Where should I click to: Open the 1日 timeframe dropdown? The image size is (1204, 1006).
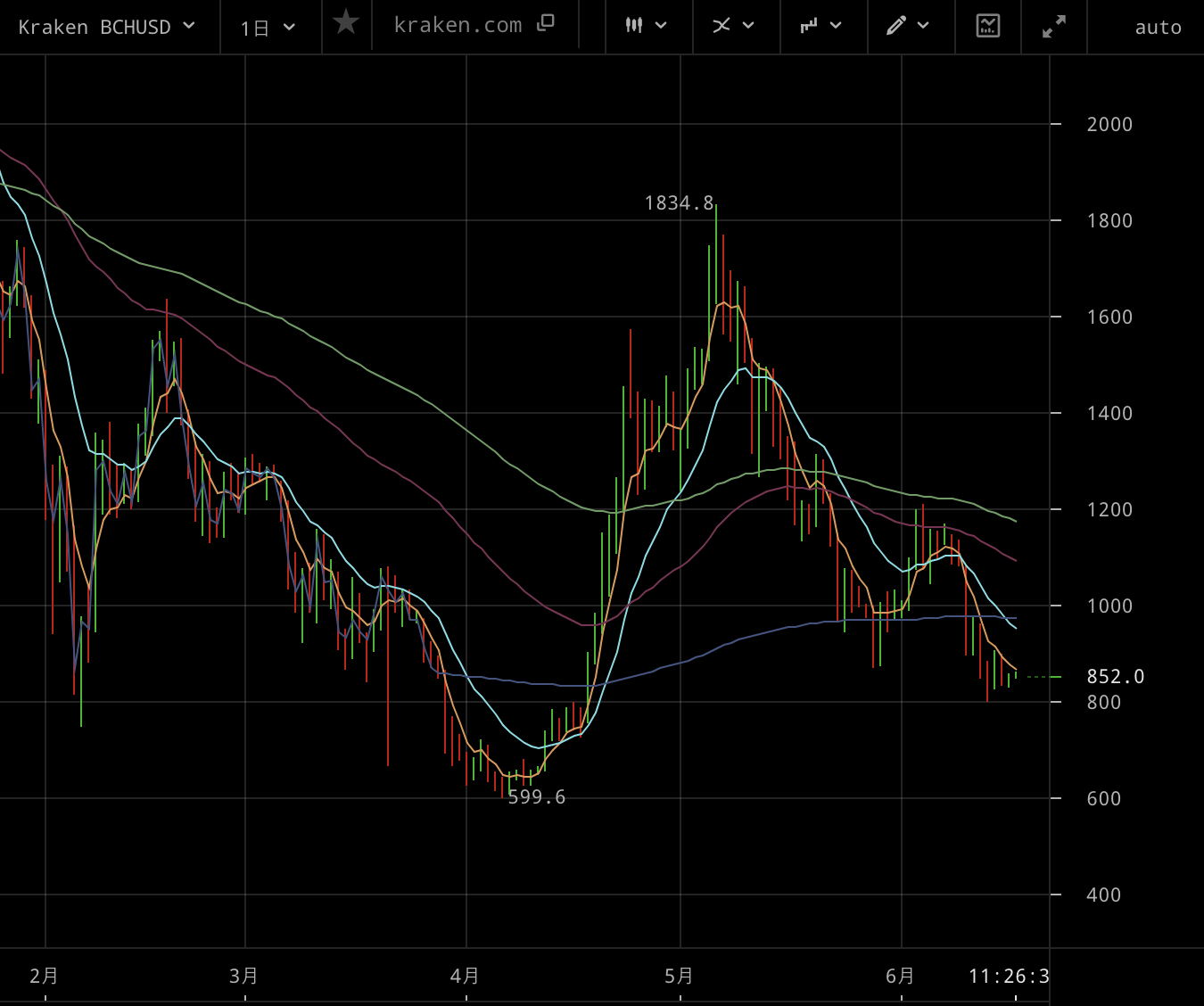click(x=268, y=28)
